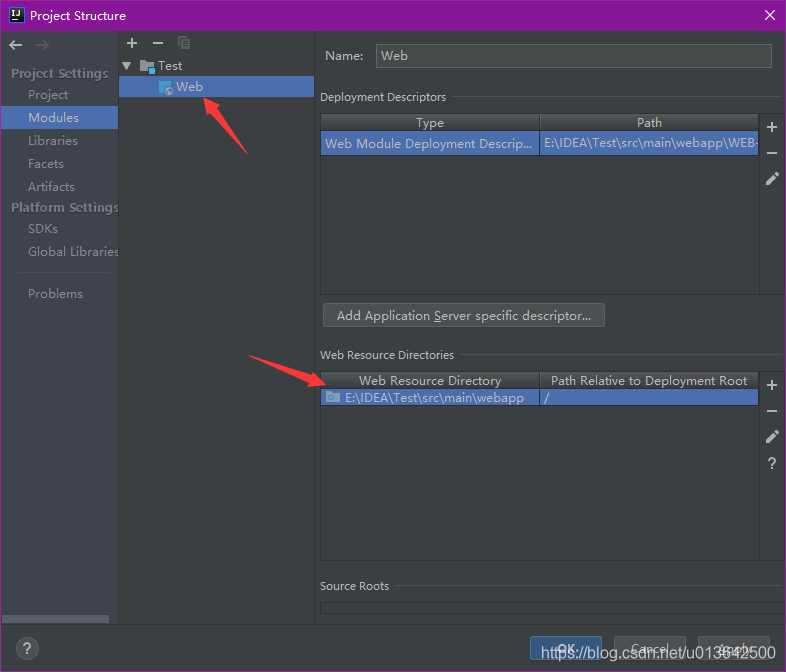Collapse the Test module tree node
Screen dimensions: 786x672
pos(127,66)
